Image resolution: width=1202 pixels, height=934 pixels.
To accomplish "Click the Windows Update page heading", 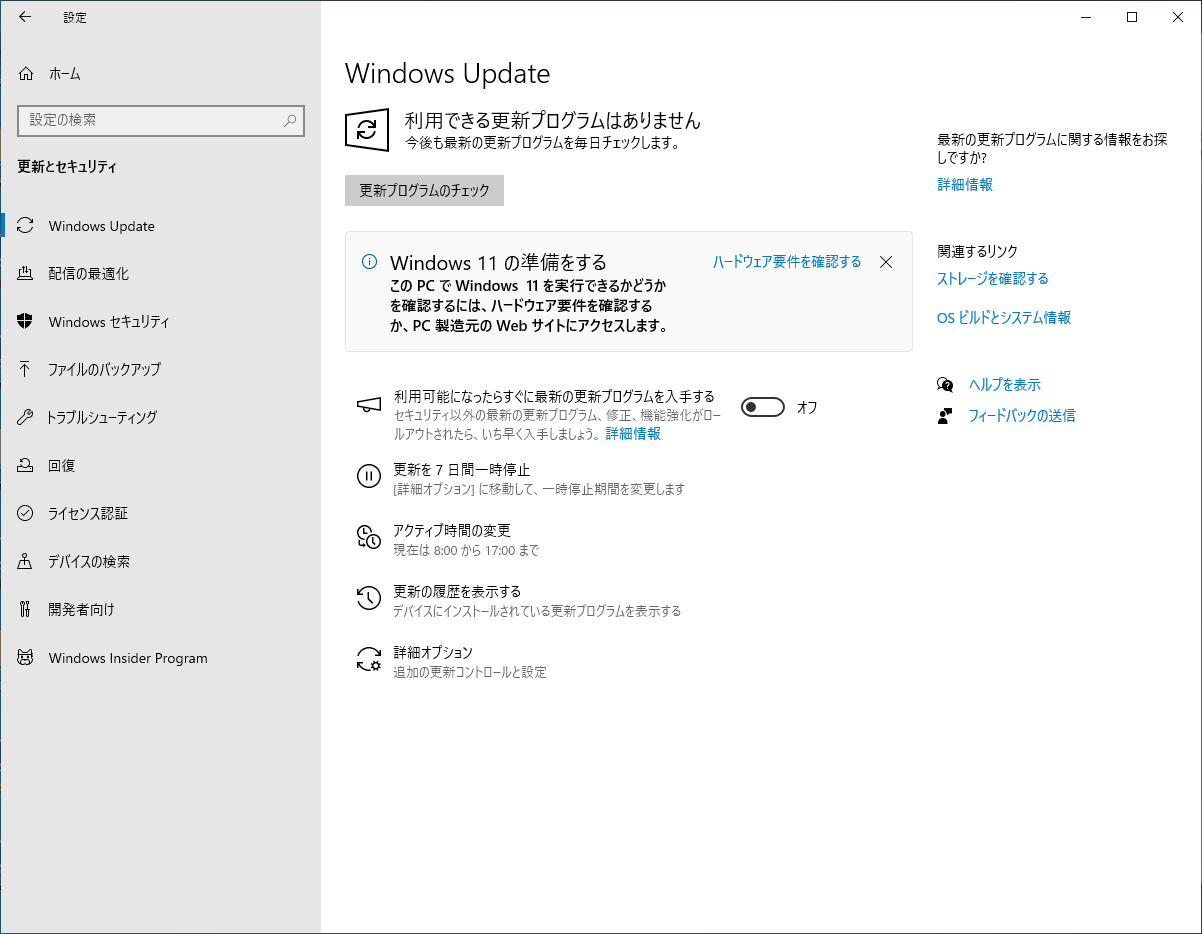I will (x=447, y=74).
